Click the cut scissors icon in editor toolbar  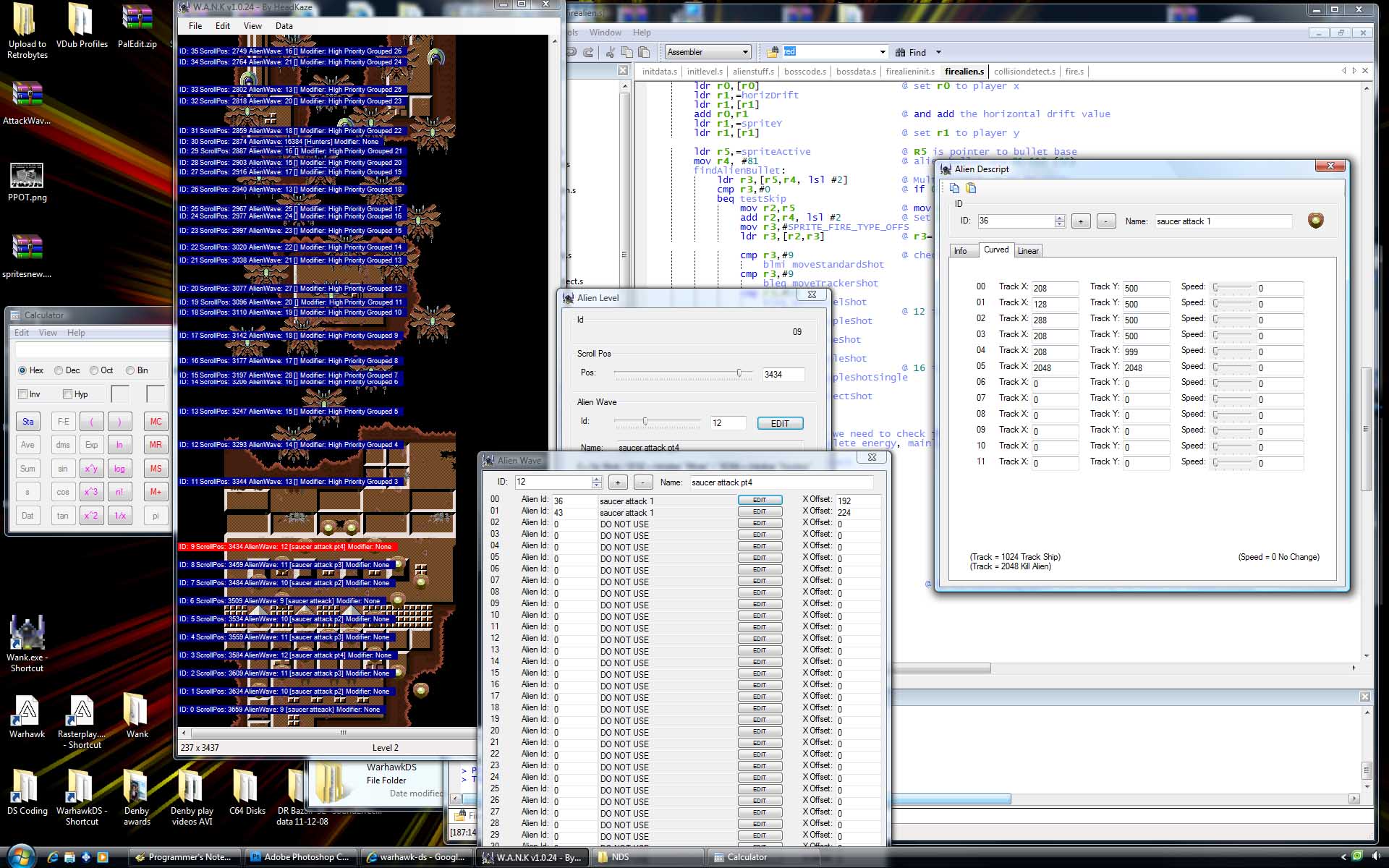pyautogui.click(x=610, y=52)
